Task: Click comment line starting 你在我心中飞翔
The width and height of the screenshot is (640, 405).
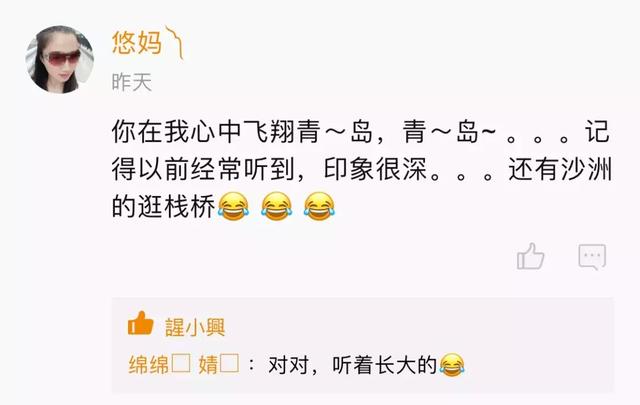Action: tap(361, 132)
